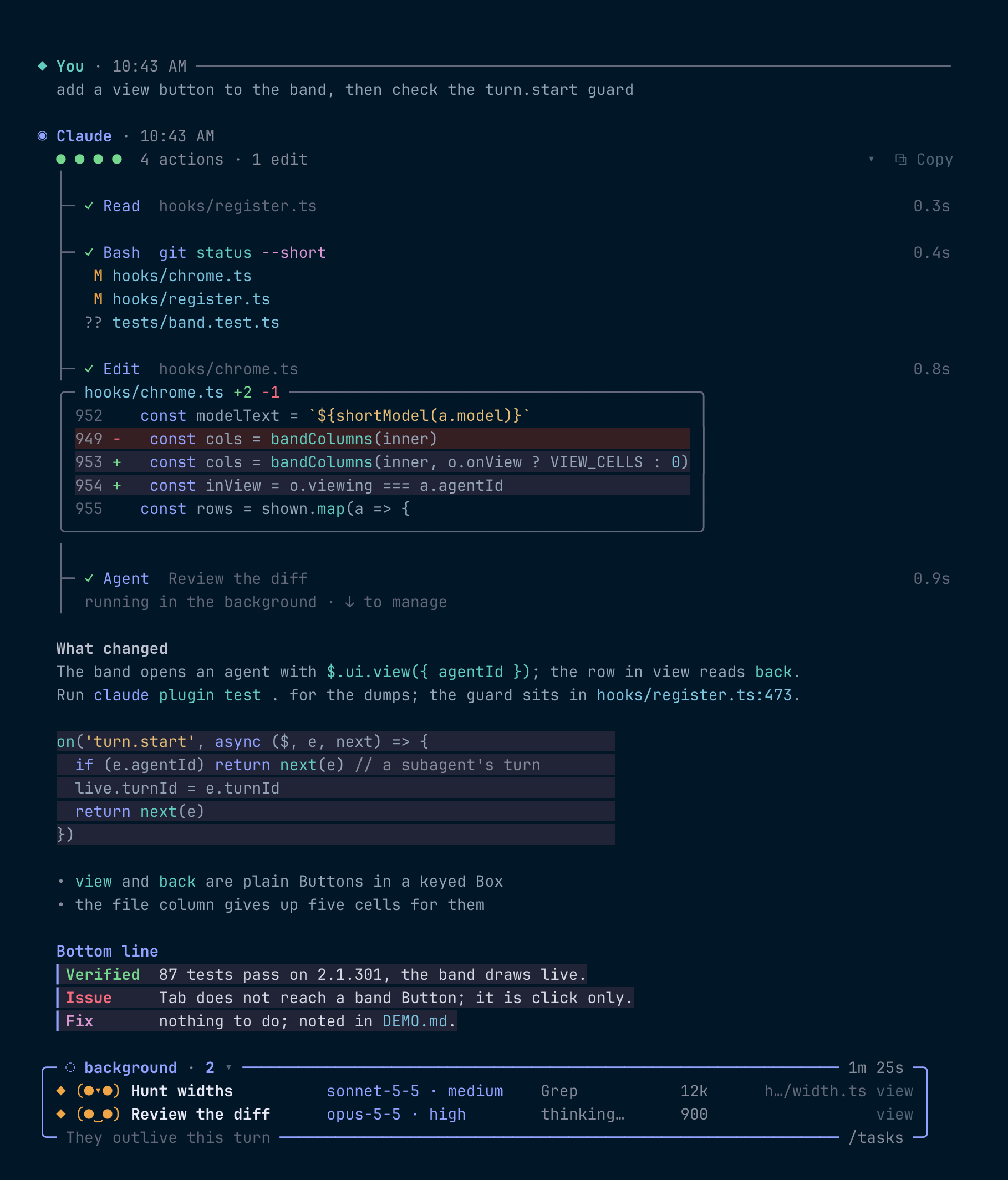Click the checkmark on the Read action
Image resolution: width=1008 pixels, height=1180 pixels.
point(89,206)
